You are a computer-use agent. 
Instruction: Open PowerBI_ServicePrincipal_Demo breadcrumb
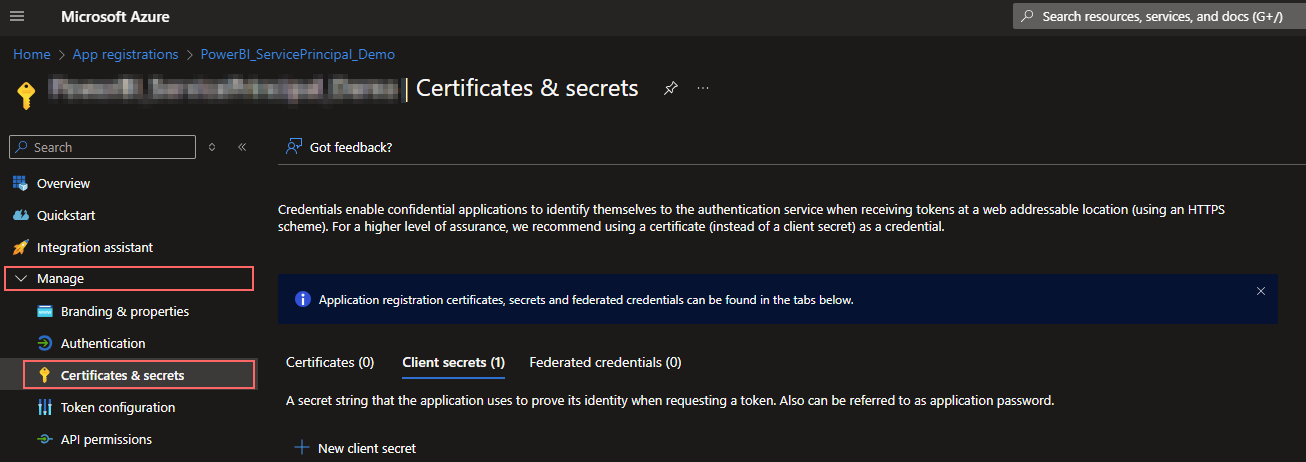298,54
